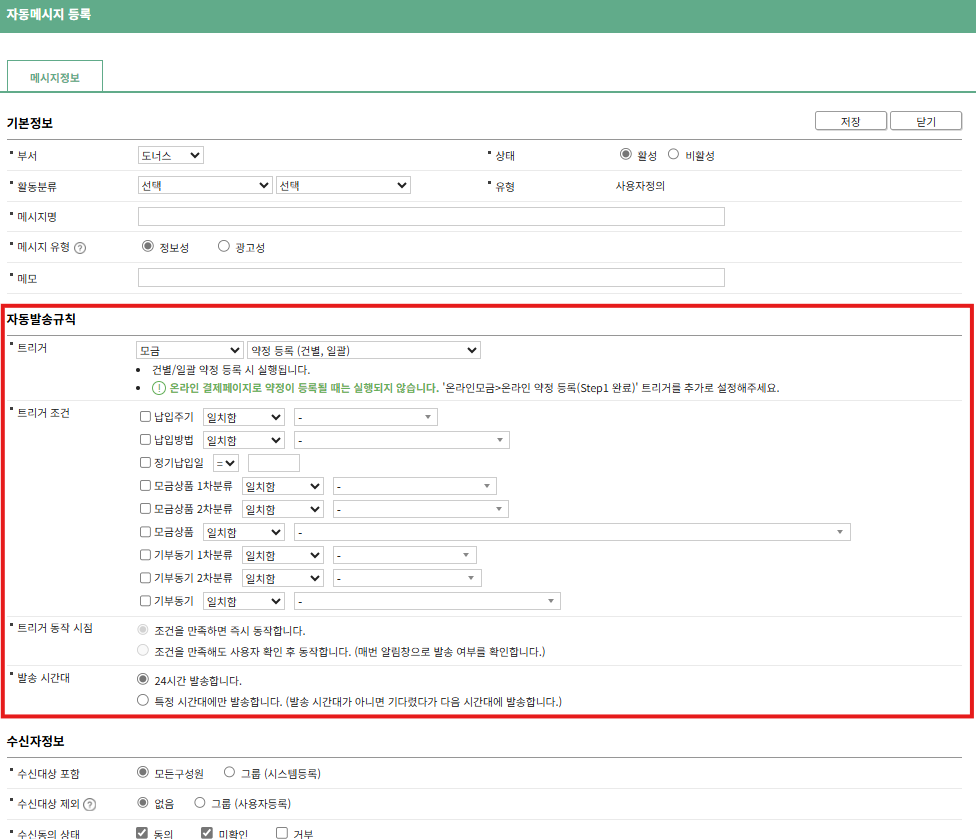Image resolution: width=976 pixels, height=839 pixels.
Task: Open 모금상품 1차분류 value dropdown
Action: point(415,486)
